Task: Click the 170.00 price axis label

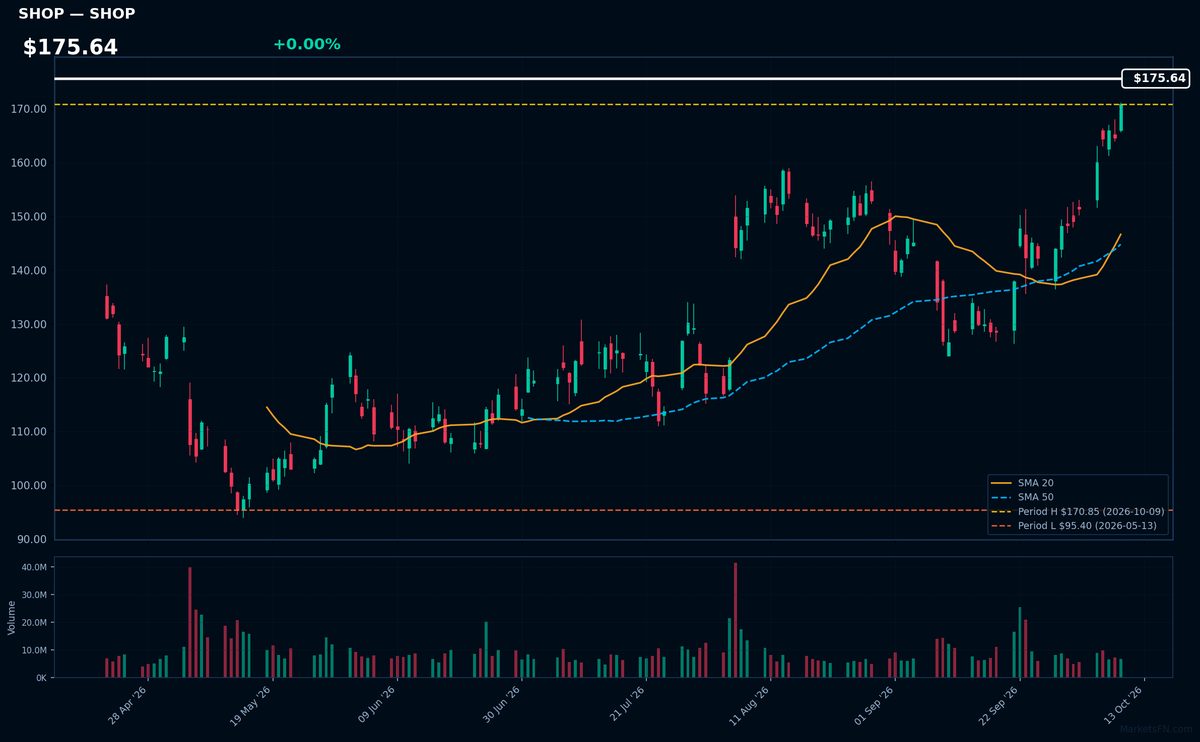Action: click(x=31, y=109)
